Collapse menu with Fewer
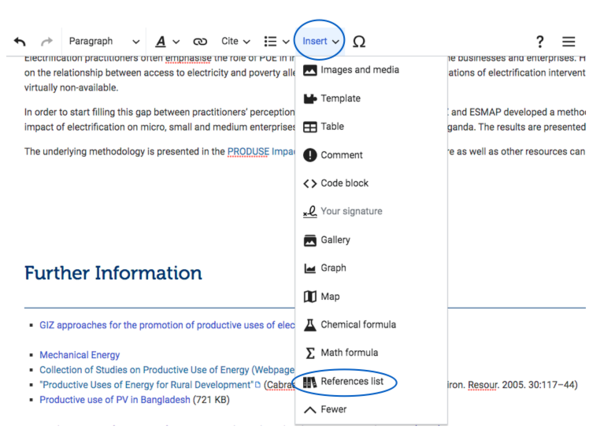Viewport: 600px width, 440px height. (x=334, y=410)
